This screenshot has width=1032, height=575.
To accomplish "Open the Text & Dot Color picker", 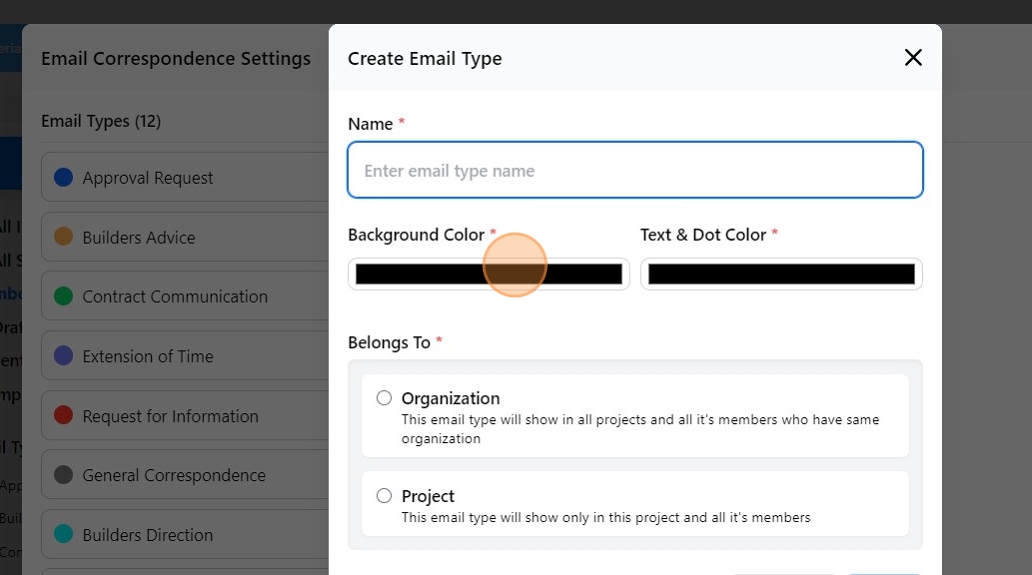I will point(781,274).
